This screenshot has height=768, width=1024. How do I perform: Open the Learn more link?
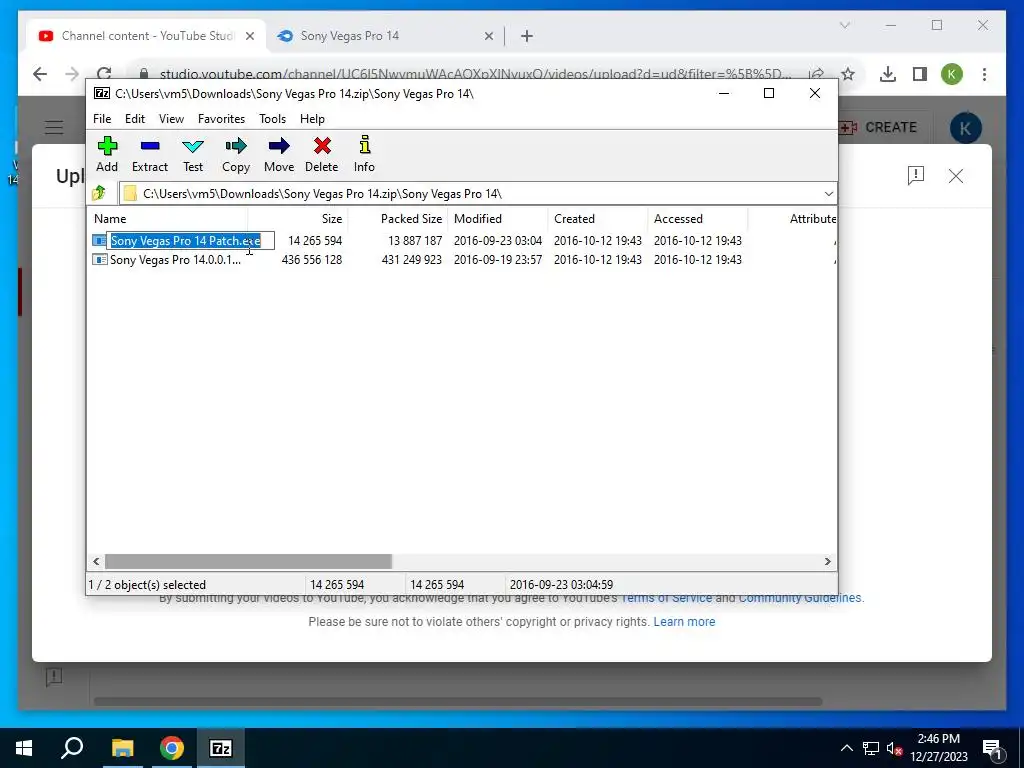[x=684, y=622]
